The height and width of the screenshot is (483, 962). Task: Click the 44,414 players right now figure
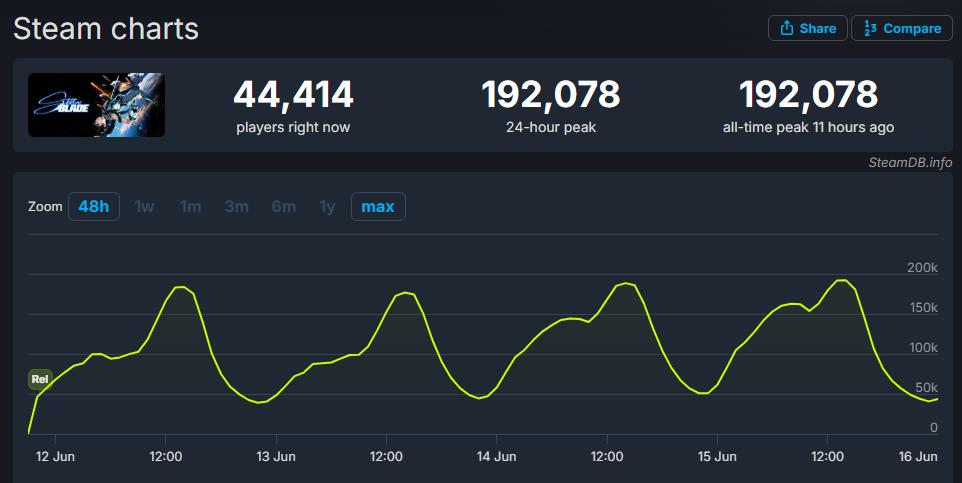click(x=293, y=95)
